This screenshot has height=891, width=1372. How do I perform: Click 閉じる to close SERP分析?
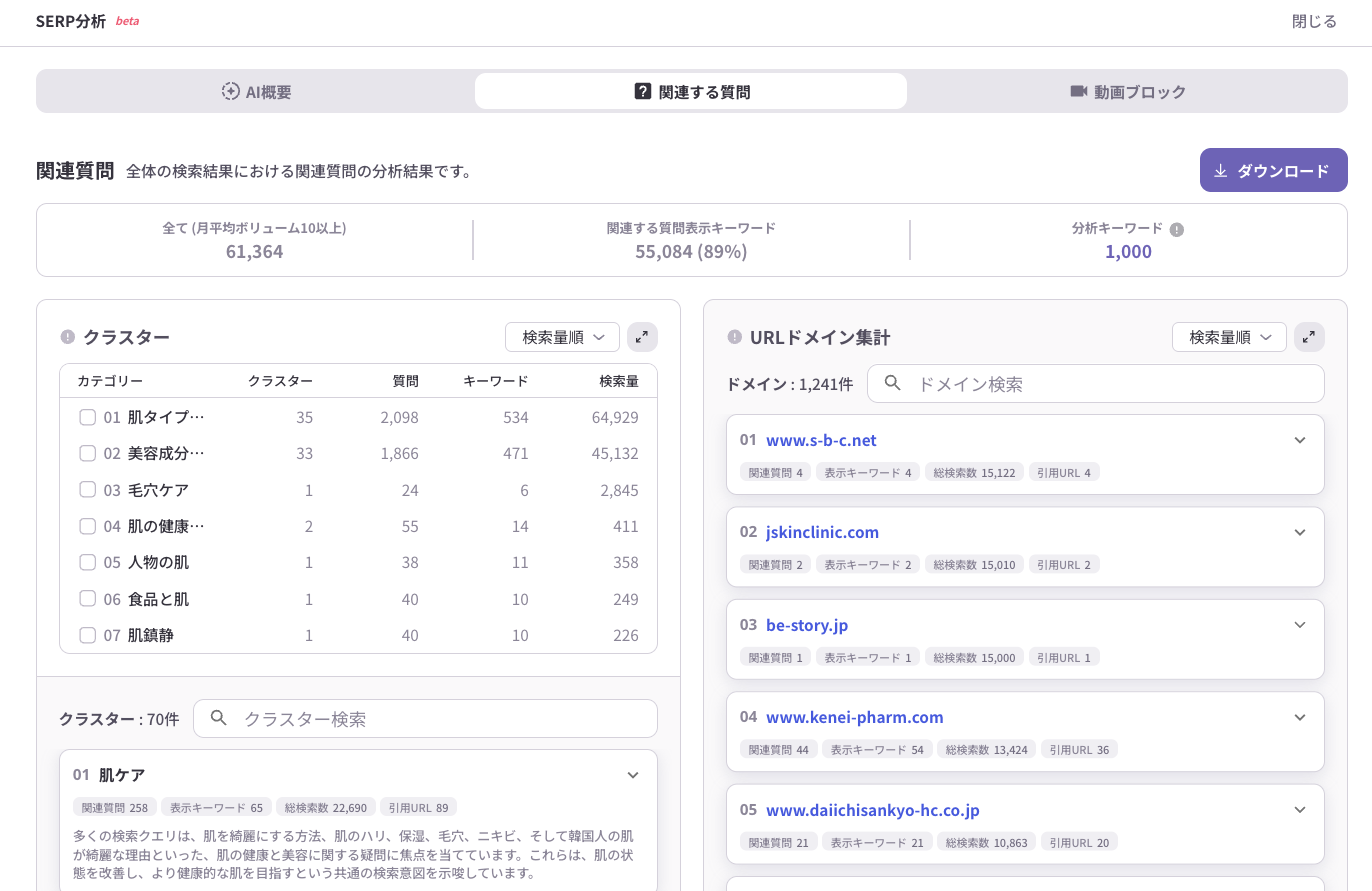(1314, 21)
